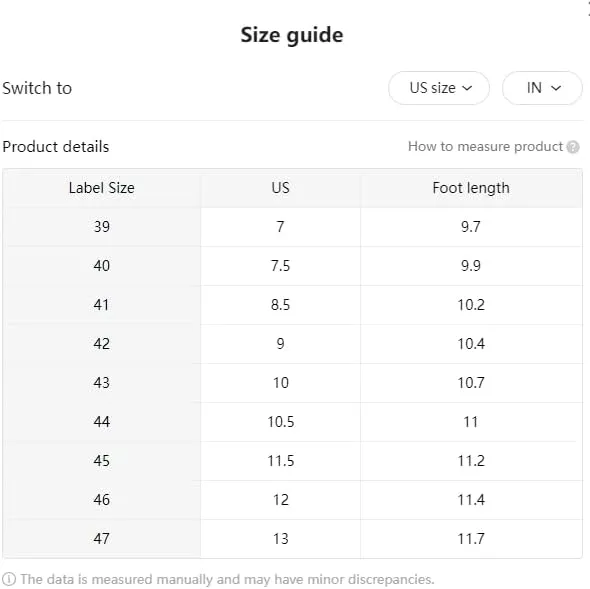Select label size 39 row
The height and width of the screenshot is (589, 590).
[292, 227]
